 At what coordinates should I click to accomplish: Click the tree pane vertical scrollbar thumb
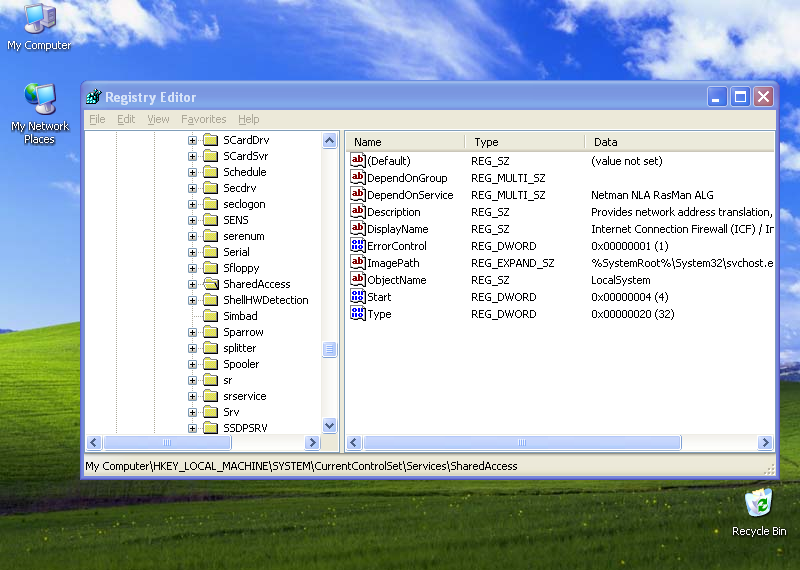coord(330,350)
